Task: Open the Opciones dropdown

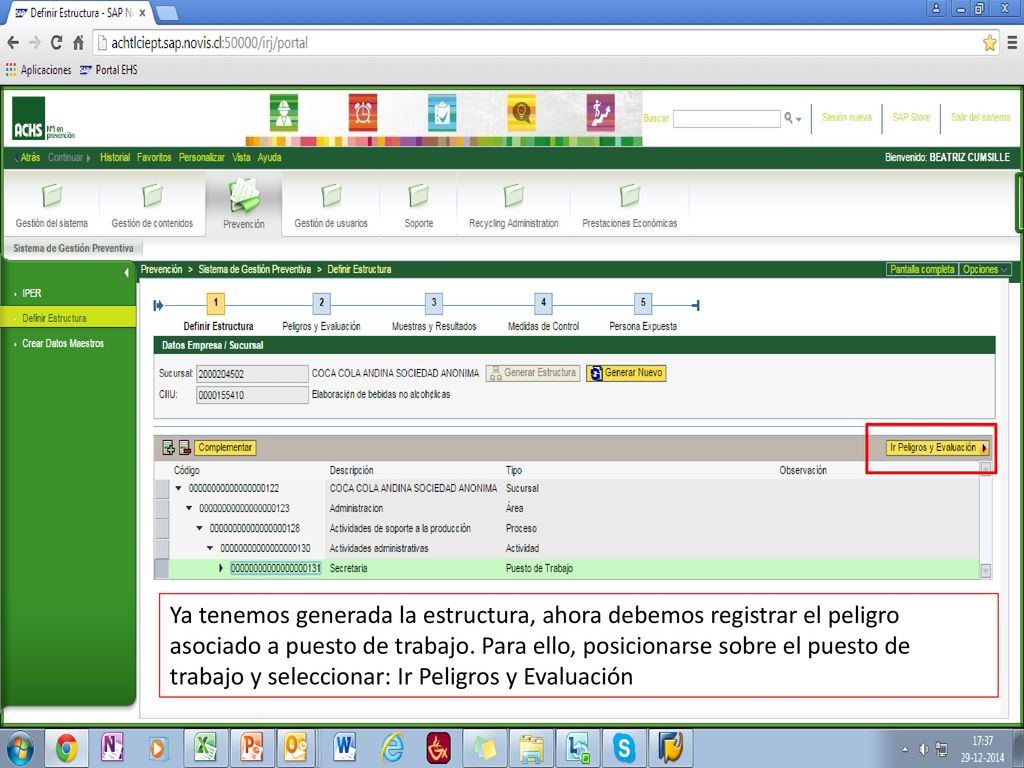Action: 985,269
